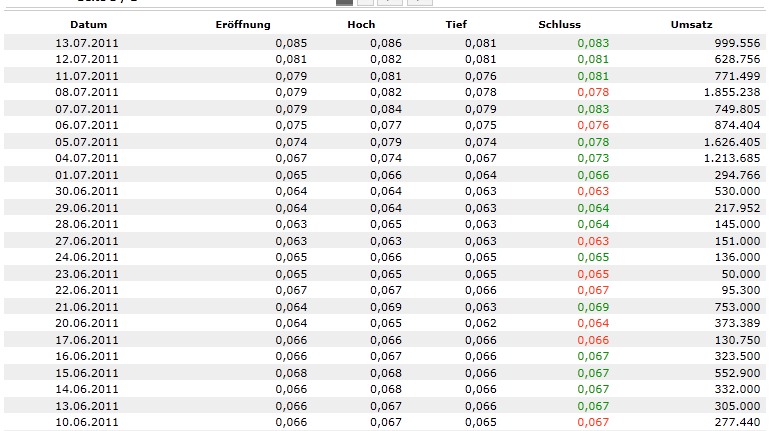
Task: Select the 30.06.2011 date entry
Action: [x=87, y=191]
